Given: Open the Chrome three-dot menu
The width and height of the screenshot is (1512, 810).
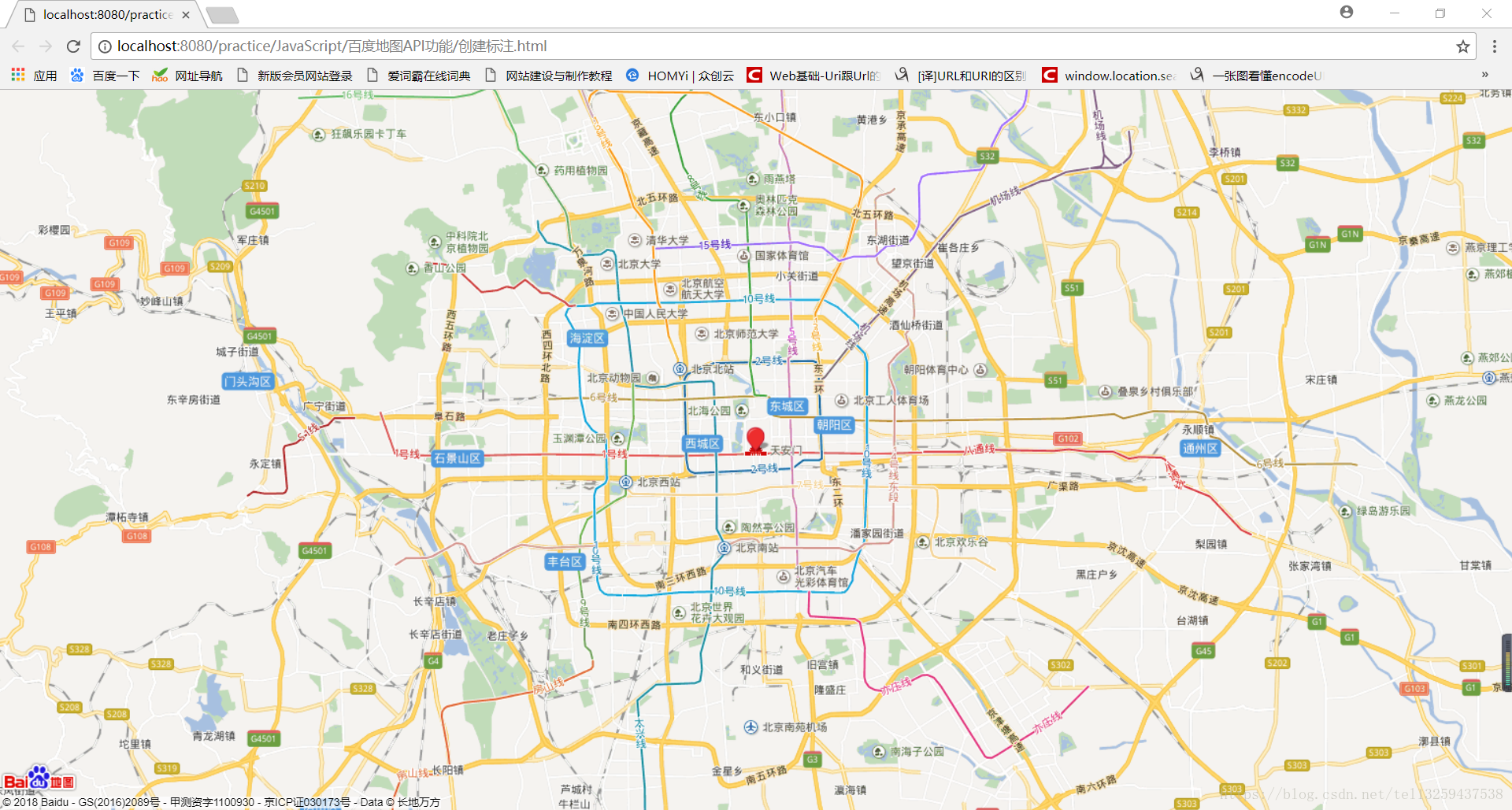Looking at the screenshot, I should pos(1494,46).
